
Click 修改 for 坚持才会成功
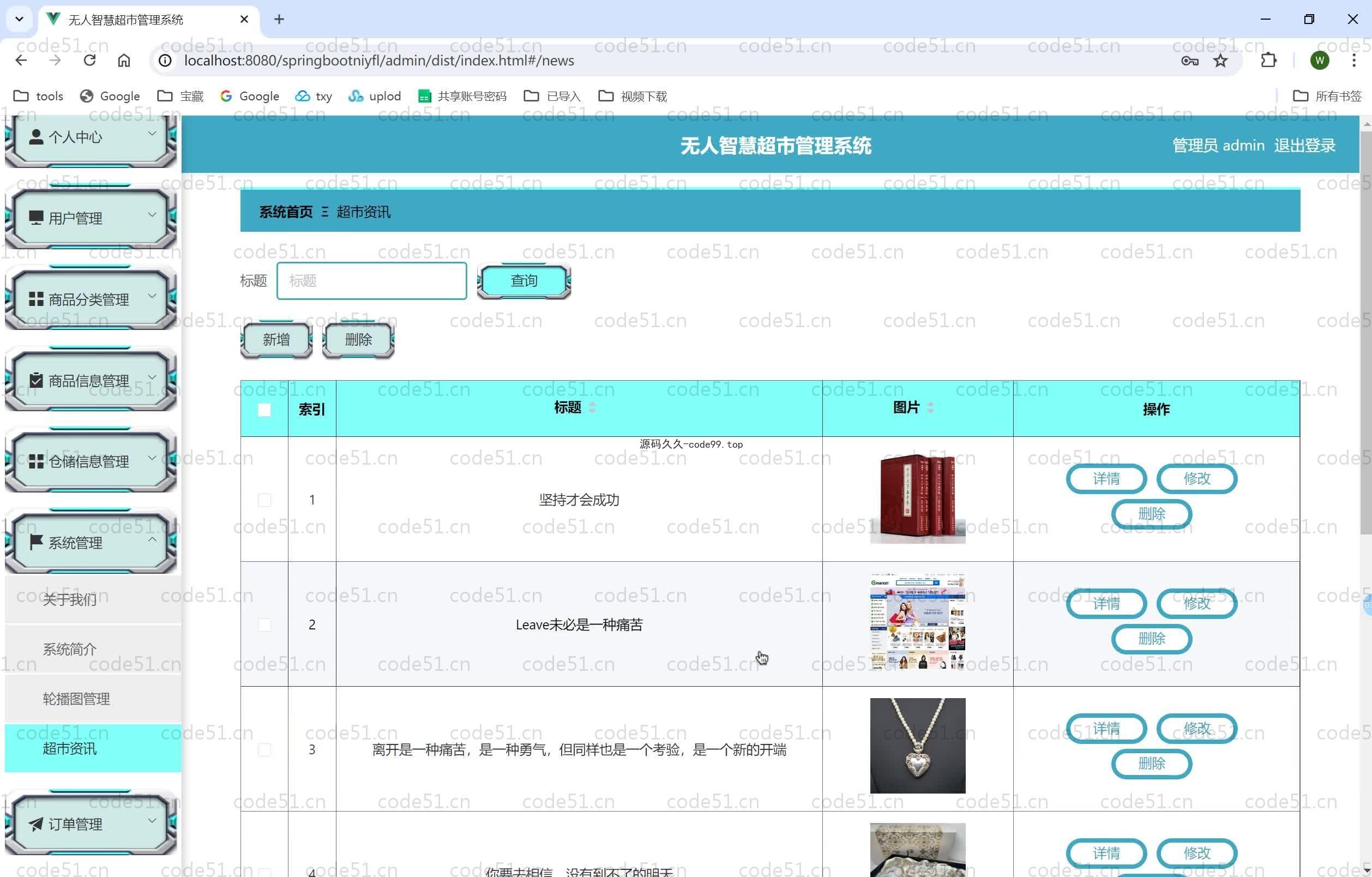pyautogui.click(x=1196, y=478)
